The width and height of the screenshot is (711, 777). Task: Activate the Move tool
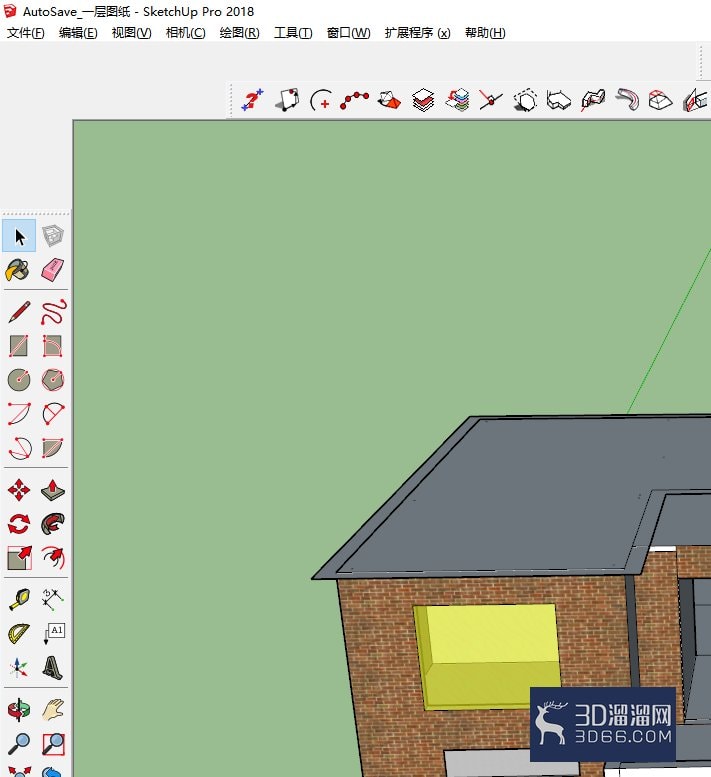pyautogui.click(x=19, y=490)
